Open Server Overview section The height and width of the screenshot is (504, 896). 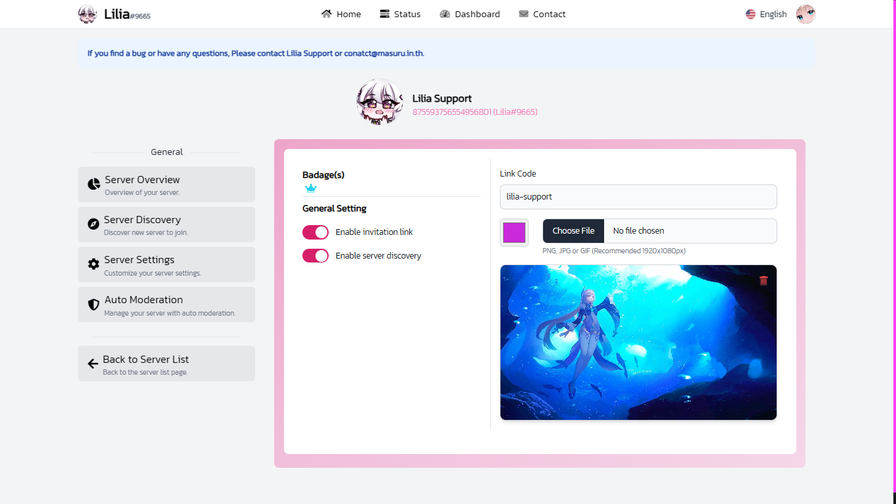[166, 185]
